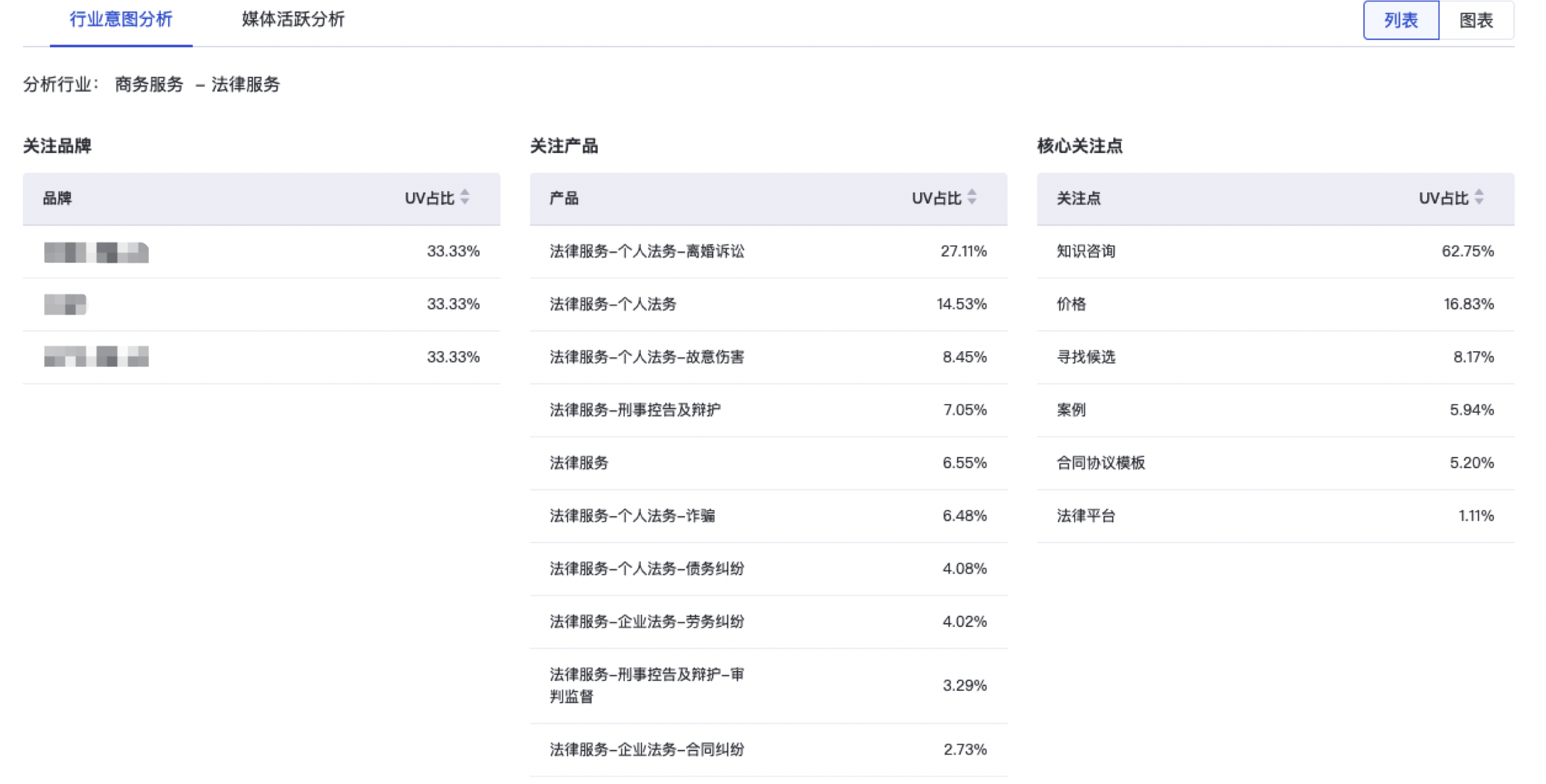Select 法律服务-个人法务-离婚诉讼 row

[647, 251]
